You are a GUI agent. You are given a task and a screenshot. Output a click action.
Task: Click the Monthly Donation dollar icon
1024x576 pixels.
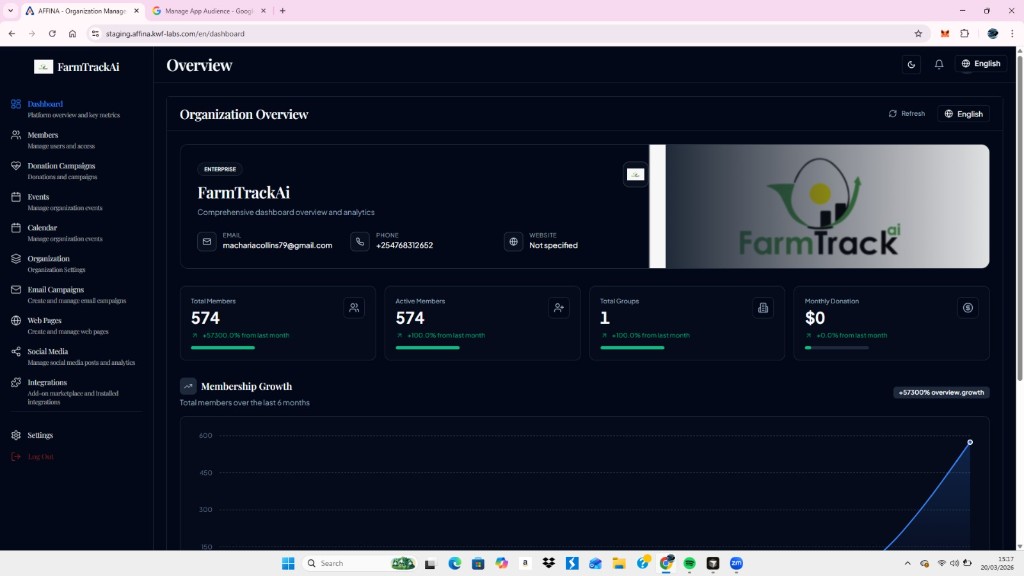(x=967, y=307)
